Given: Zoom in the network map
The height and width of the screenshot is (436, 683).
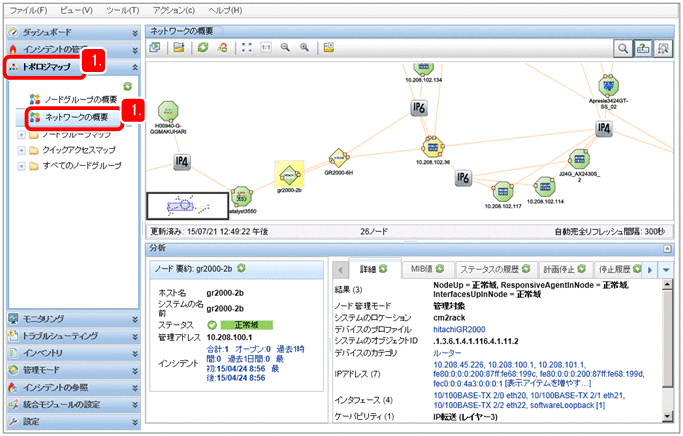Looking at the screenshot, I should [304, 47].
